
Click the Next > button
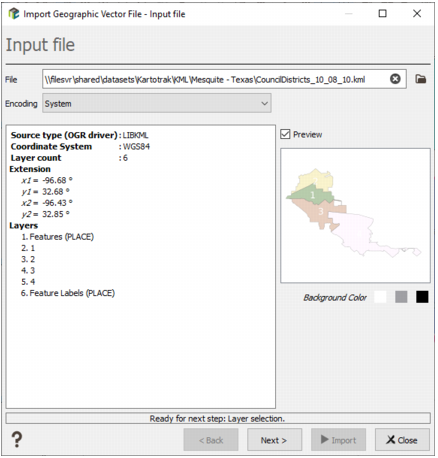[274, 440]
